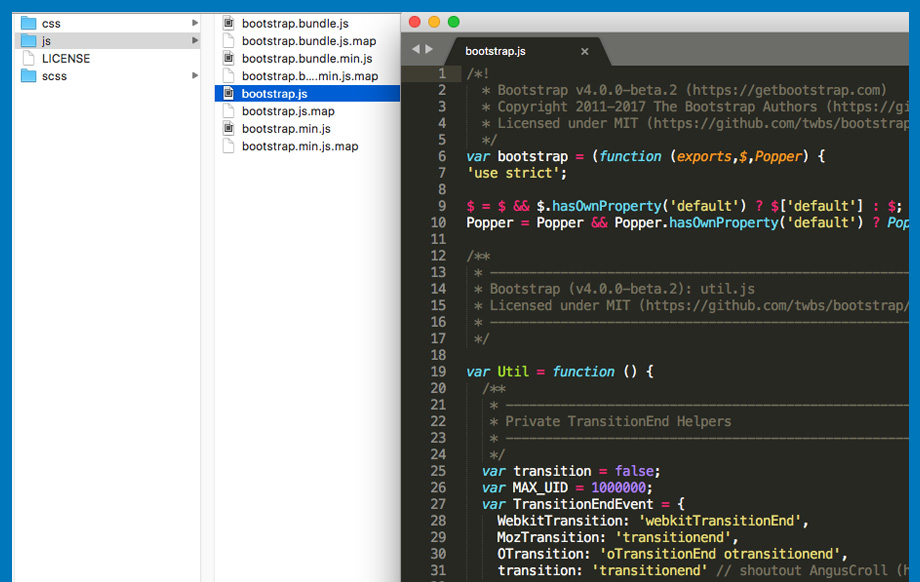Click the bootstrap.min.js file icon
The image size is (920, 582).
229,128
